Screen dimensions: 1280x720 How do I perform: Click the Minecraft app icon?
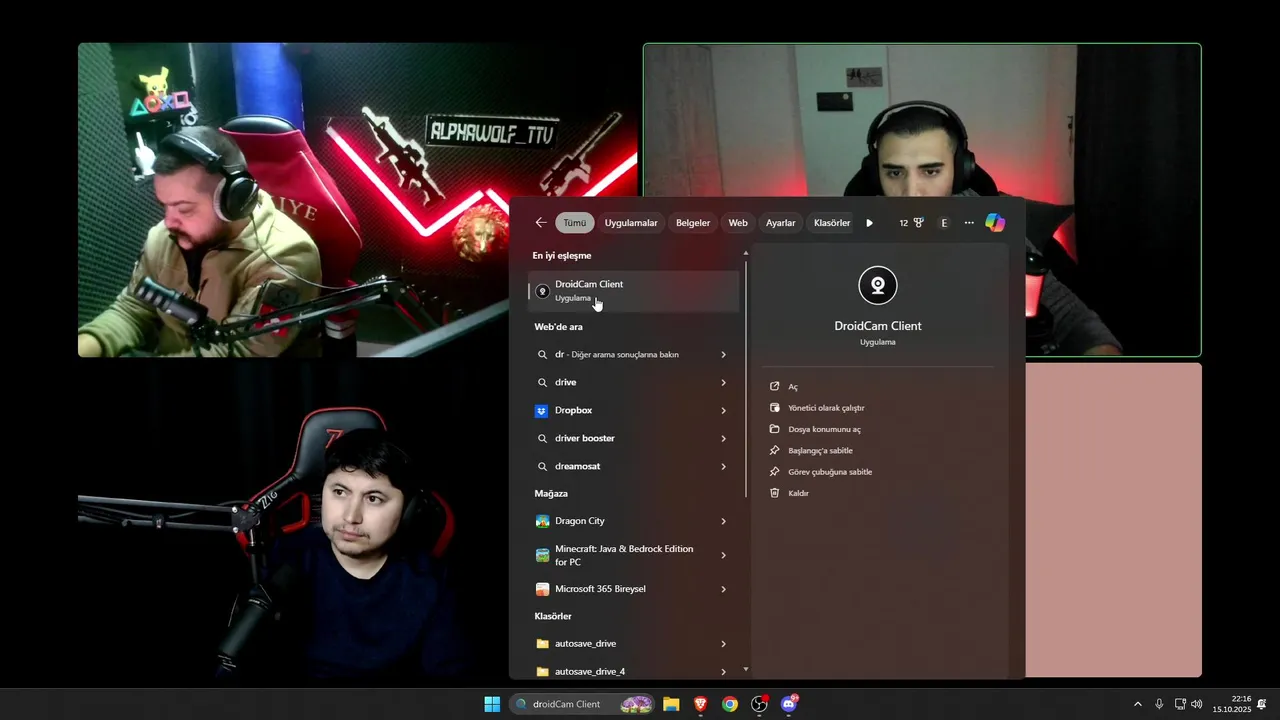(x=542, y=555)
